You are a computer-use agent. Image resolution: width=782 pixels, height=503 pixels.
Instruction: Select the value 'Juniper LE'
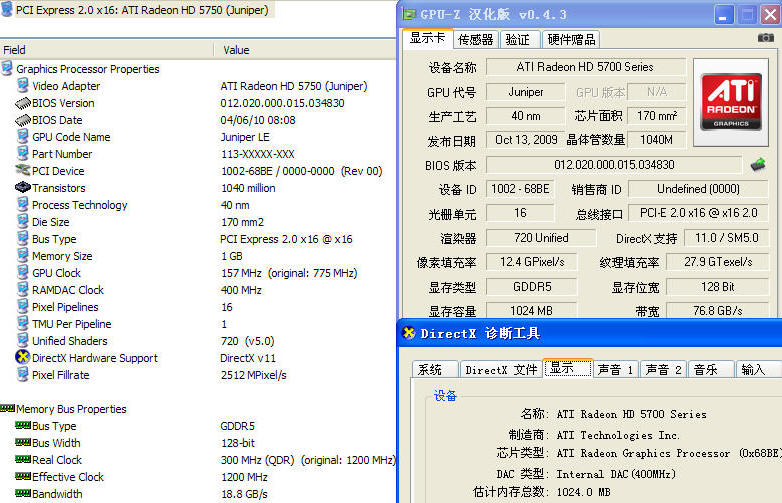[245, 137]
